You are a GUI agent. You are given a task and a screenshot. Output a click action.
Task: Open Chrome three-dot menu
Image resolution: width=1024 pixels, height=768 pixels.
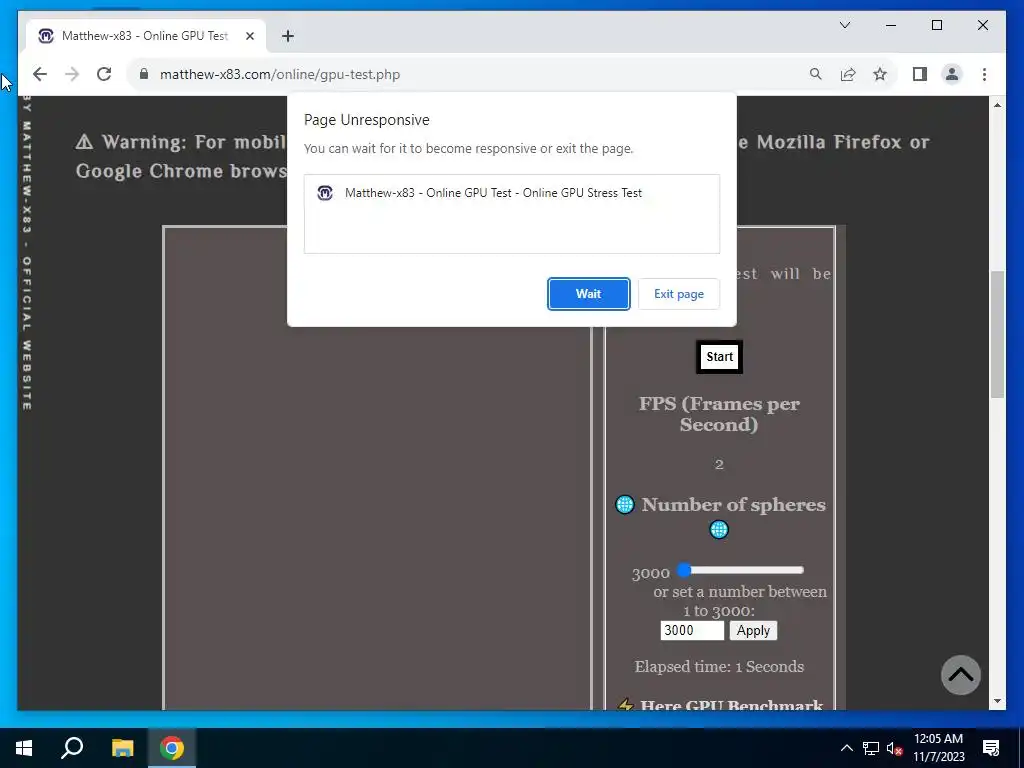(x=984, y=74)
